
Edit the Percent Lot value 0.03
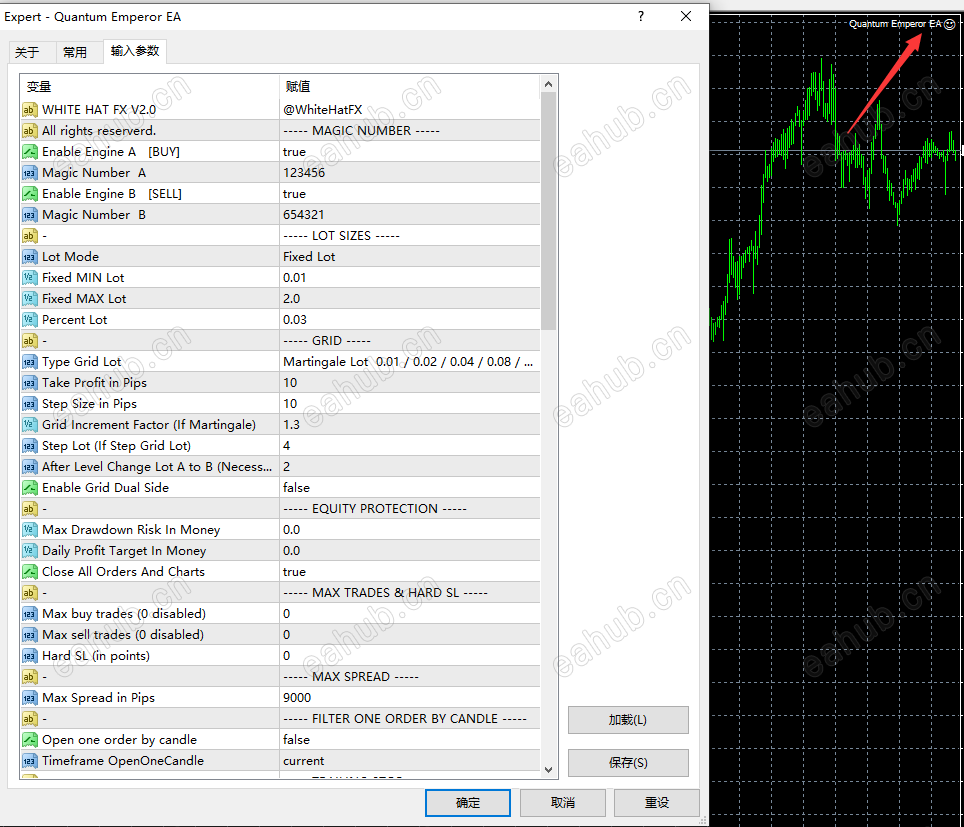pos(410,320)
